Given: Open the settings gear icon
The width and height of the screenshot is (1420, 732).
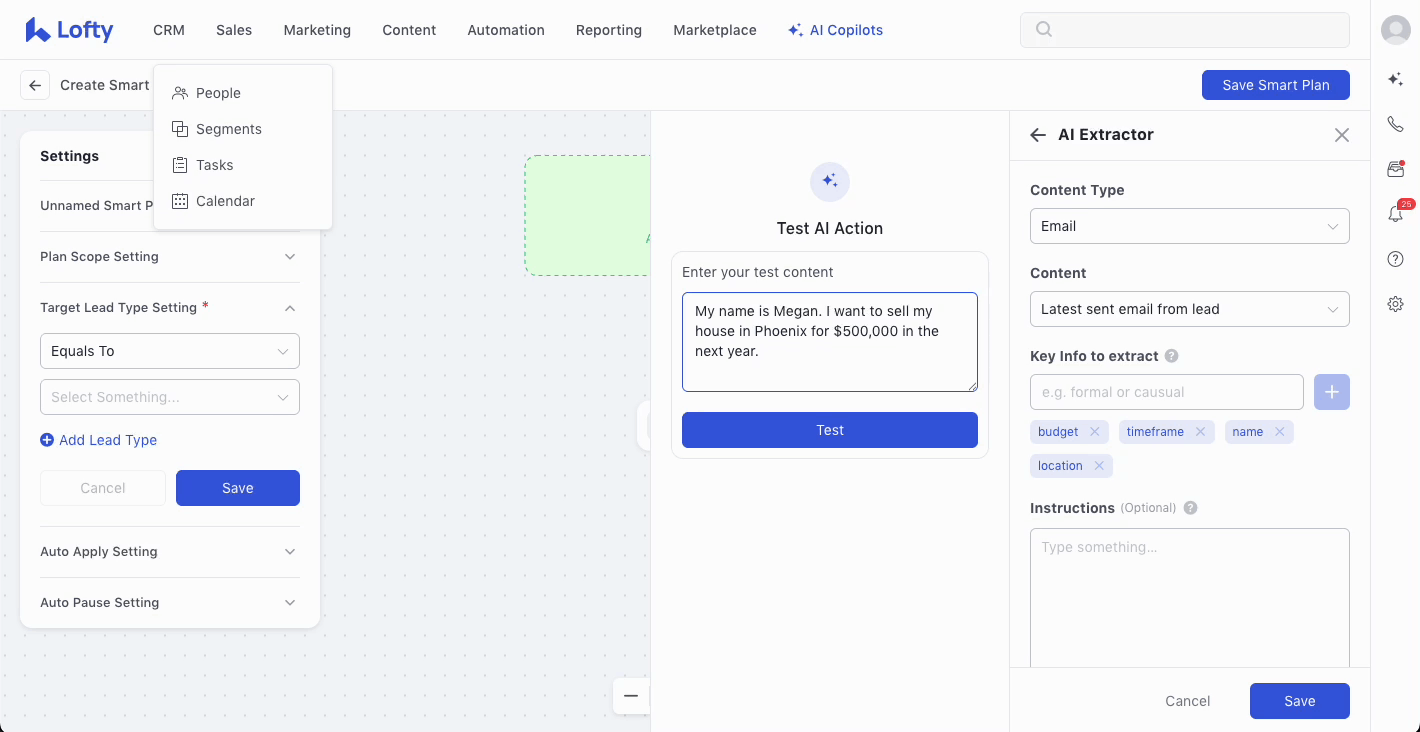Looking at the screenshot, I should (x=1395, y=304).
